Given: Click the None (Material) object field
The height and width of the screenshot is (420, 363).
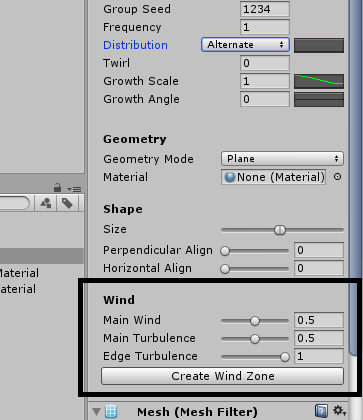Looking at the screenshot, I should click(x=273, y=177).
